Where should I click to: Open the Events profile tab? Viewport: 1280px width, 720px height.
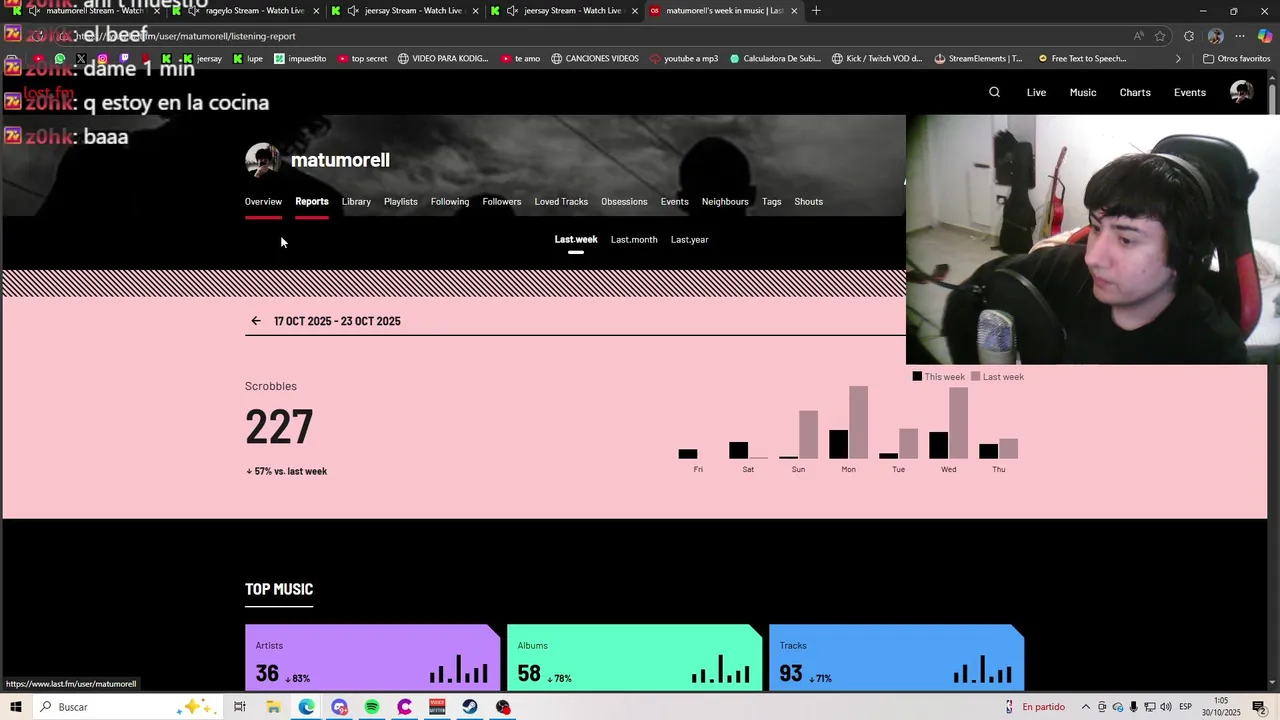675,202
